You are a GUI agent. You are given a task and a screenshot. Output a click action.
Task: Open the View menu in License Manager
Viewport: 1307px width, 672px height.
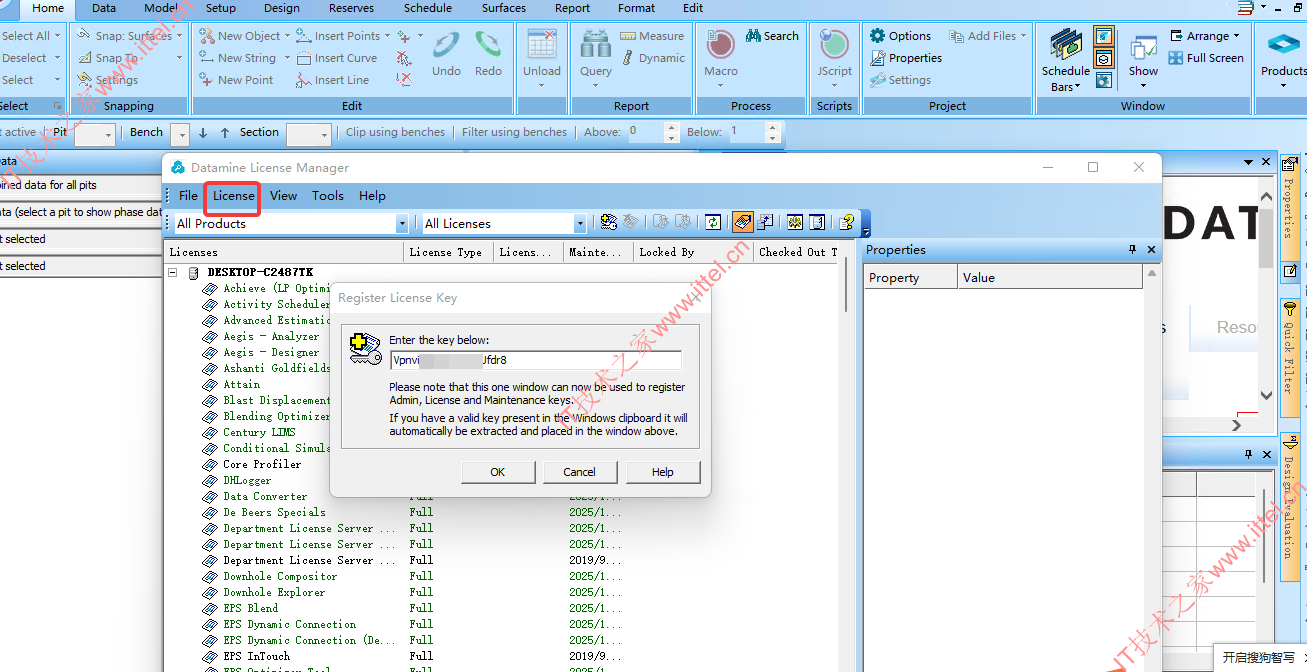283,196
